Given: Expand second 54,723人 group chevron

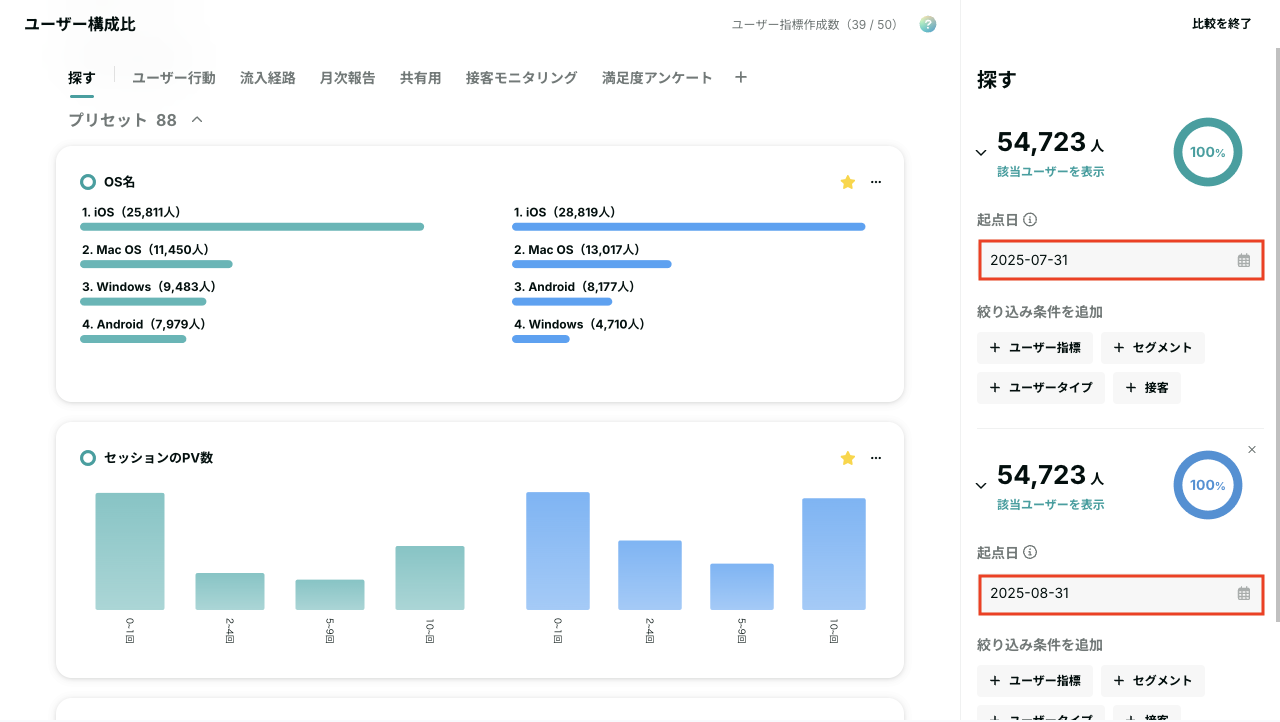Looking at the screenshot, I should (981, 486).
